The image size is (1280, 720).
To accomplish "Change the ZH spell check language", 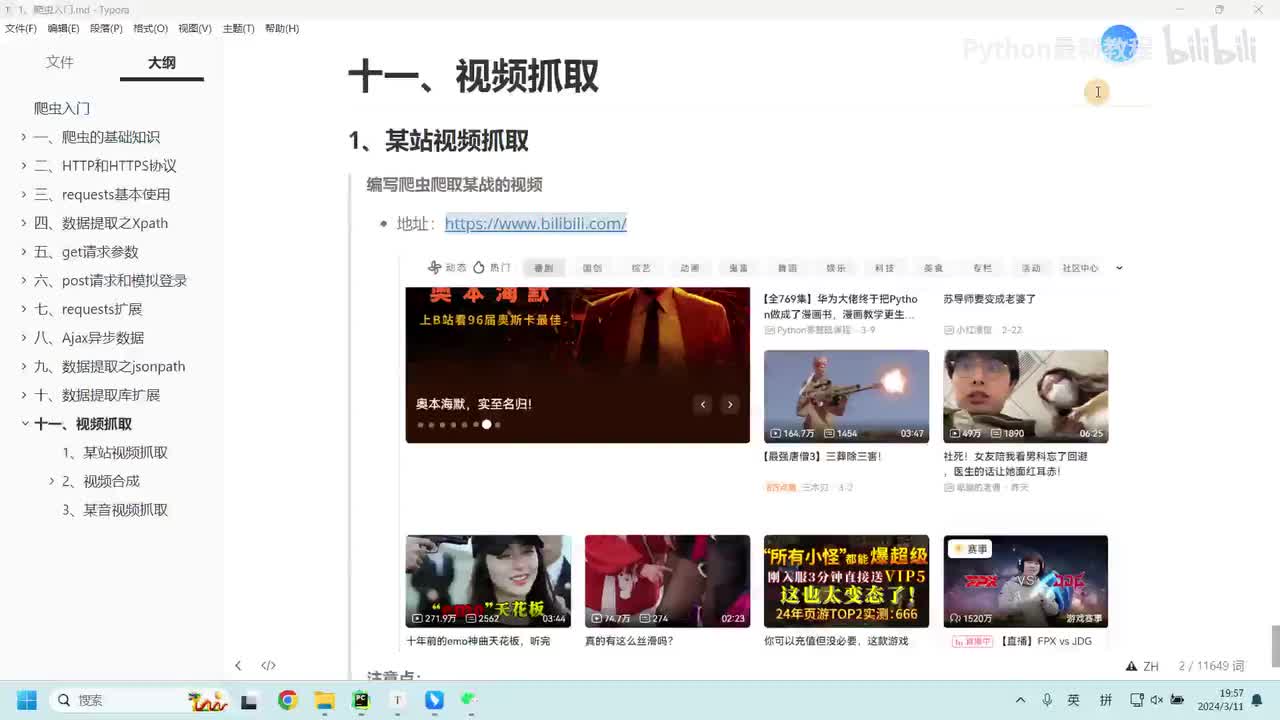I will pyautogui.click(x=1151, y=666).
